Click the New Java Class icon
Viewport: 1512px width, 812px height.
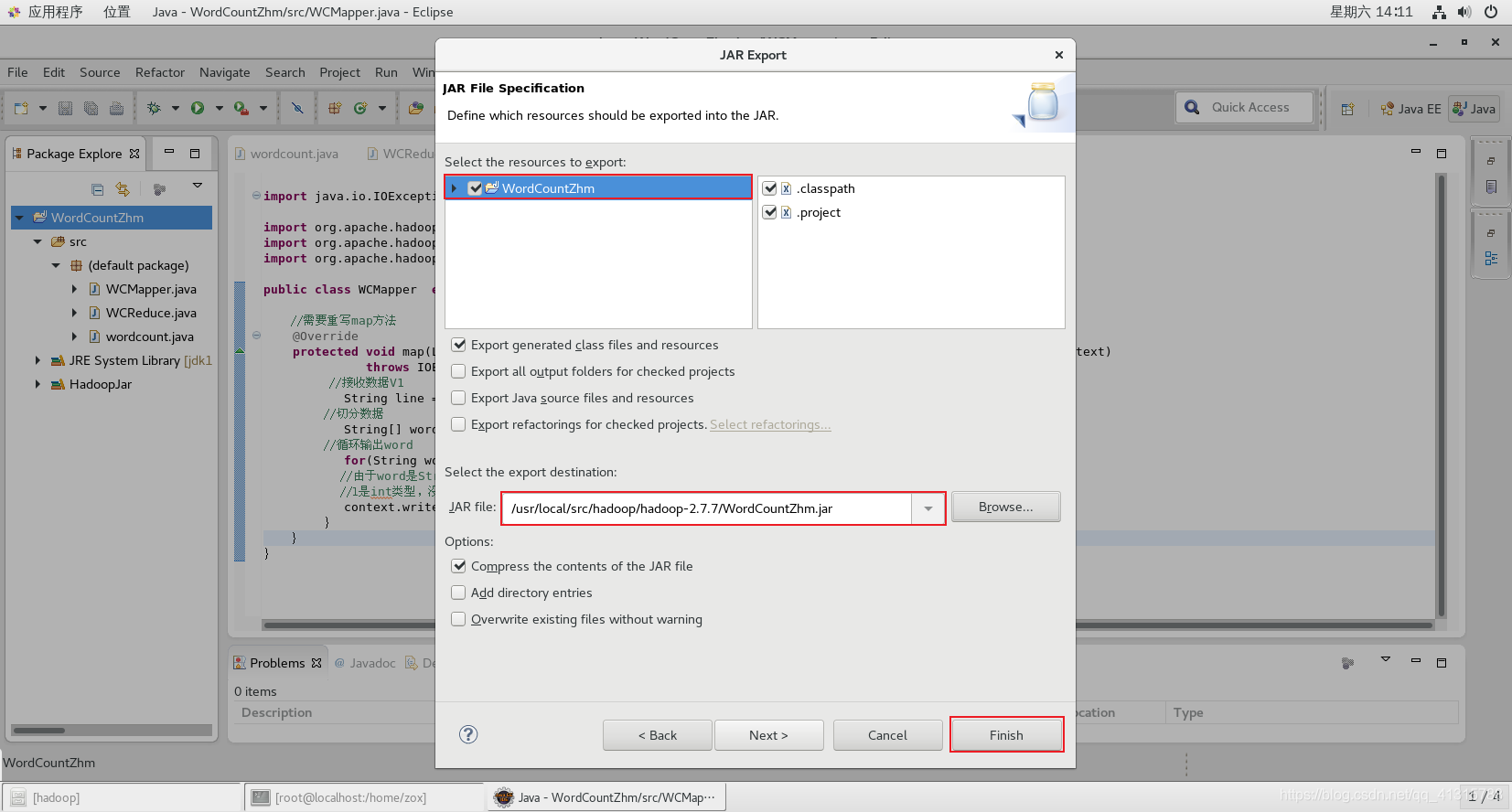tap(360, 108)
